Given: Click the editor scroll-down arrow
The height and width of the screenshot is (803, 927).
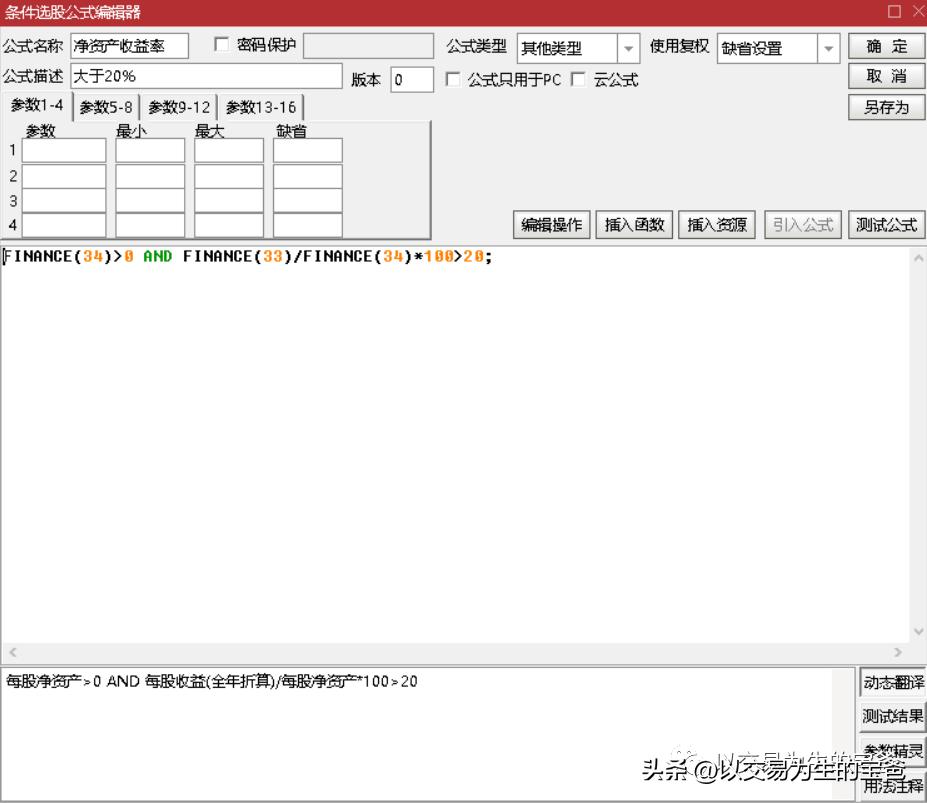Looking at the screenshot, I should point(918,631).
